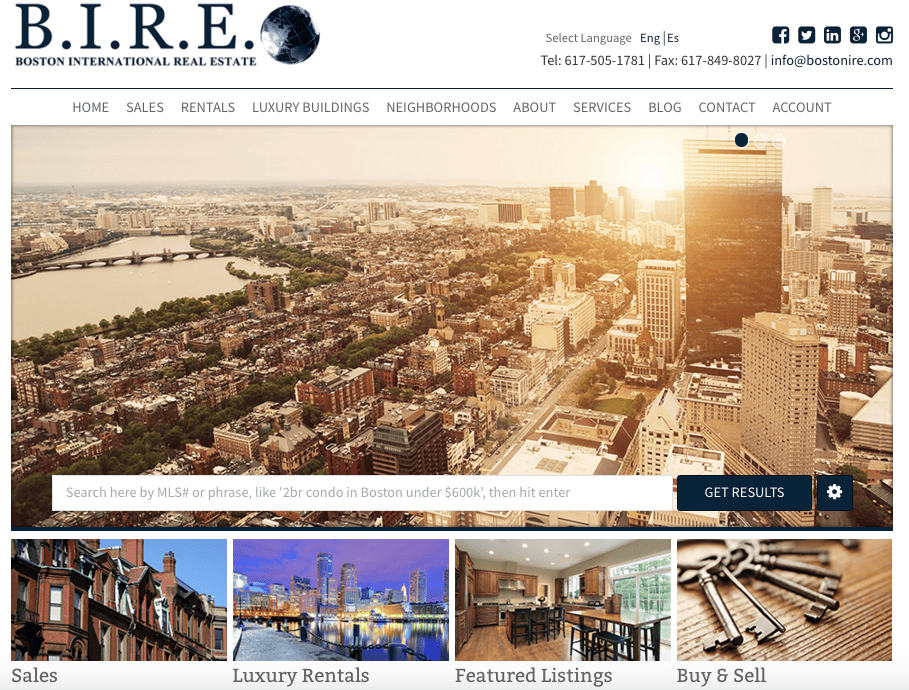Click the Boston International Real Estate tagline
Screen dimensions: 909x690
pos(136,61)
